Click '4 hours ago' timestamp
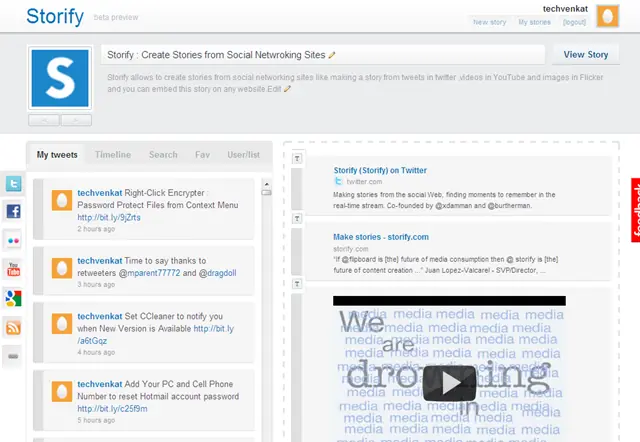Screen dimensions: 640x442 [96, 352]
